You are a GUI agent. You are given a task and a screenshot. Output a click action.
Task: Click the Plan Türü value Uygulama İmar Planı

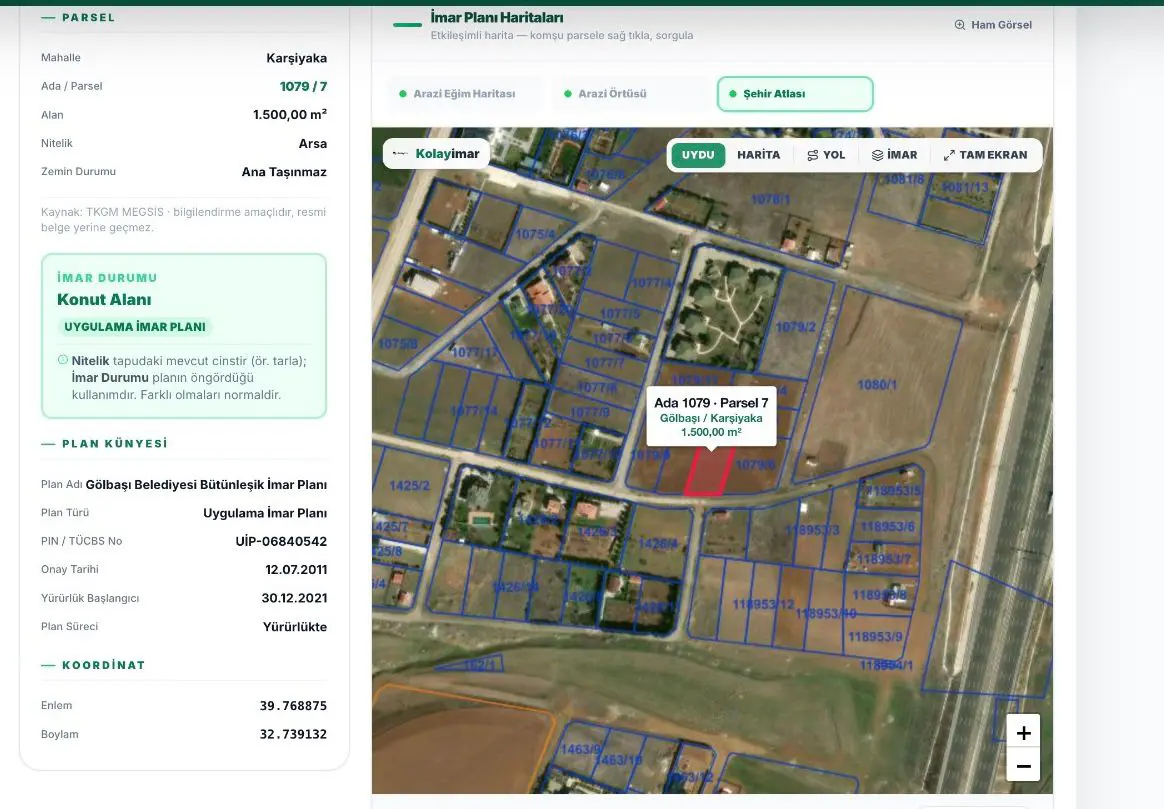click(x=265, y=513)
